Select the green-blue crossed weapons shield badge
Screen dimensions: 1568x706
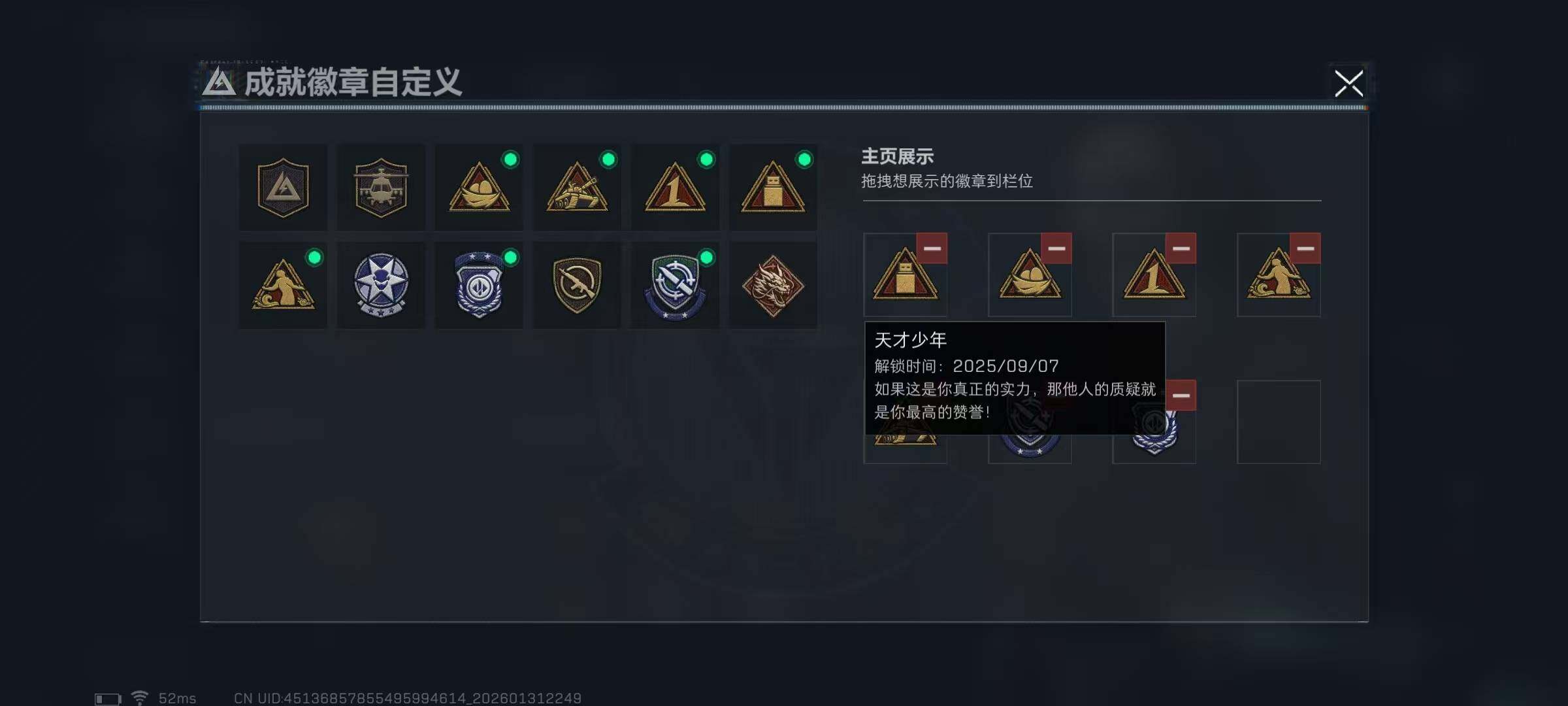pyautogui.click(x=675, y=286)
